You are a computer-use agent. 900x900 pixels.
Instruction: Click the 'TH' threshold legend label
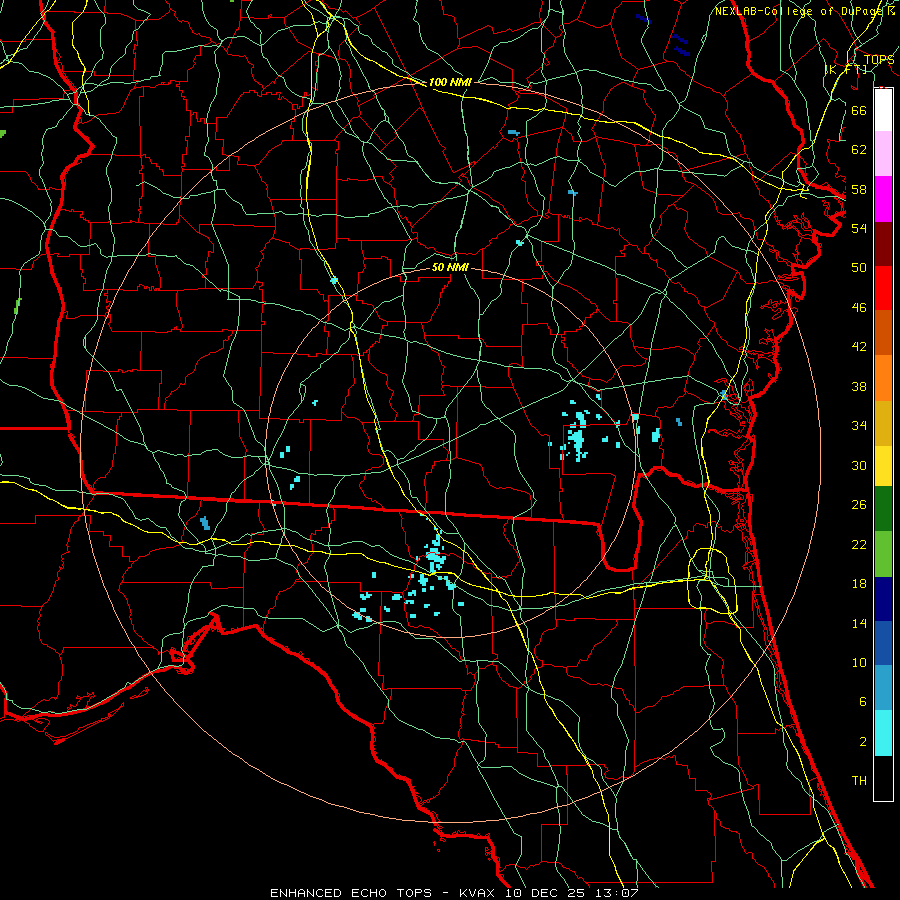859,781
